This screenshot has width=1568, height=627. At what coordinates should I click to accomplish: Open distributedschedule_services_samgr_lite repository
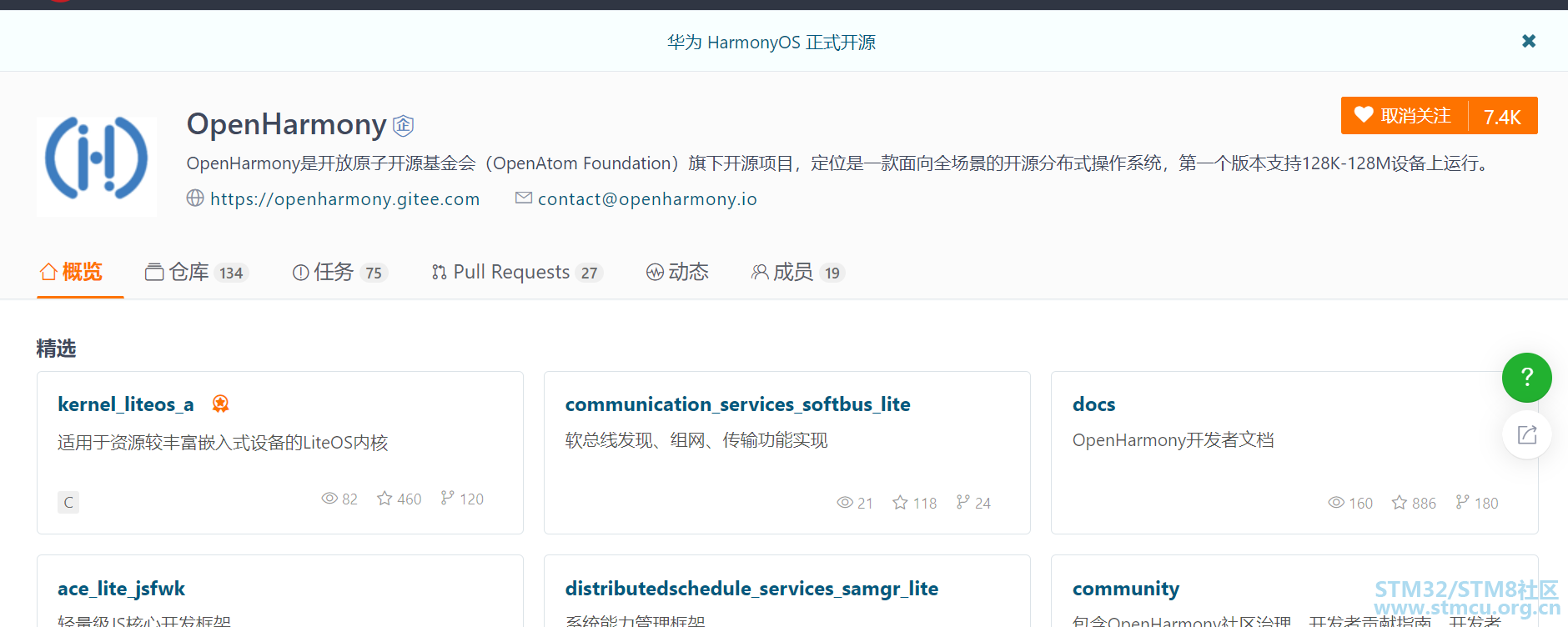(751, 589)
